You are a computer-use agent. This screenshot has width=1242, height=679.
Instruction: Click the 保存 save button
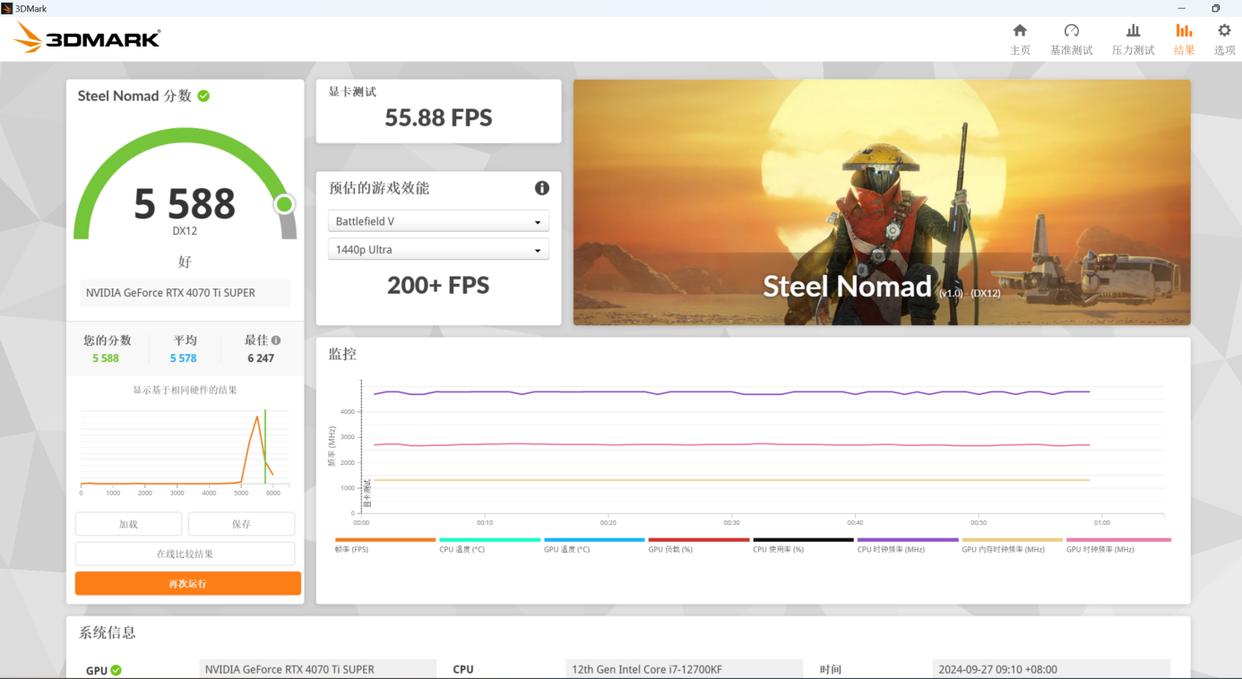[241, 524]
